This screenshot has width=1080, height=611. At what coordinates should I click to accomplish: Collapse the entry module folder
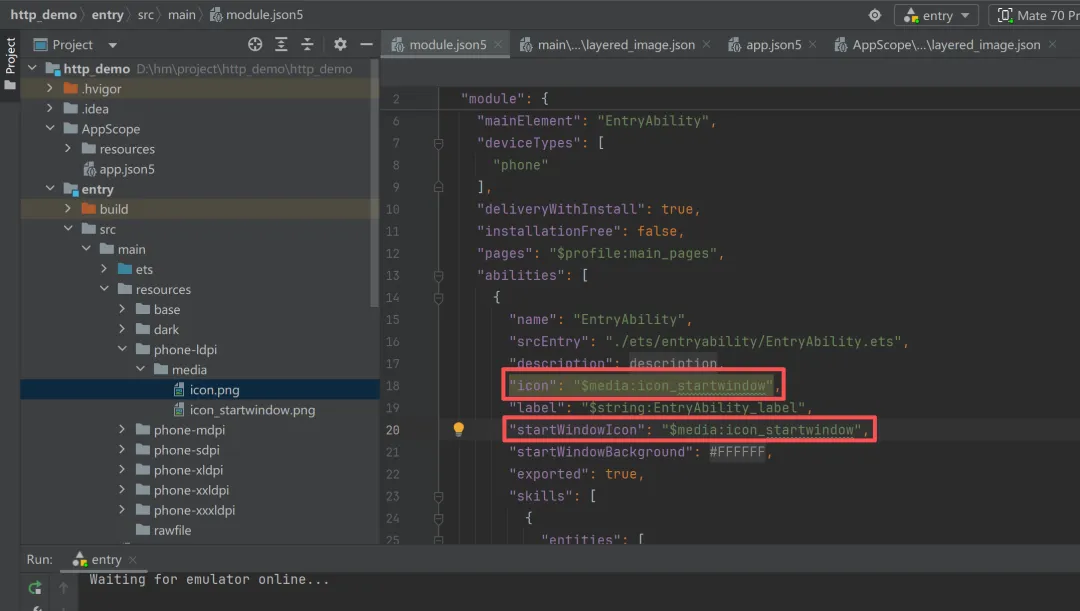pos(50,189)
